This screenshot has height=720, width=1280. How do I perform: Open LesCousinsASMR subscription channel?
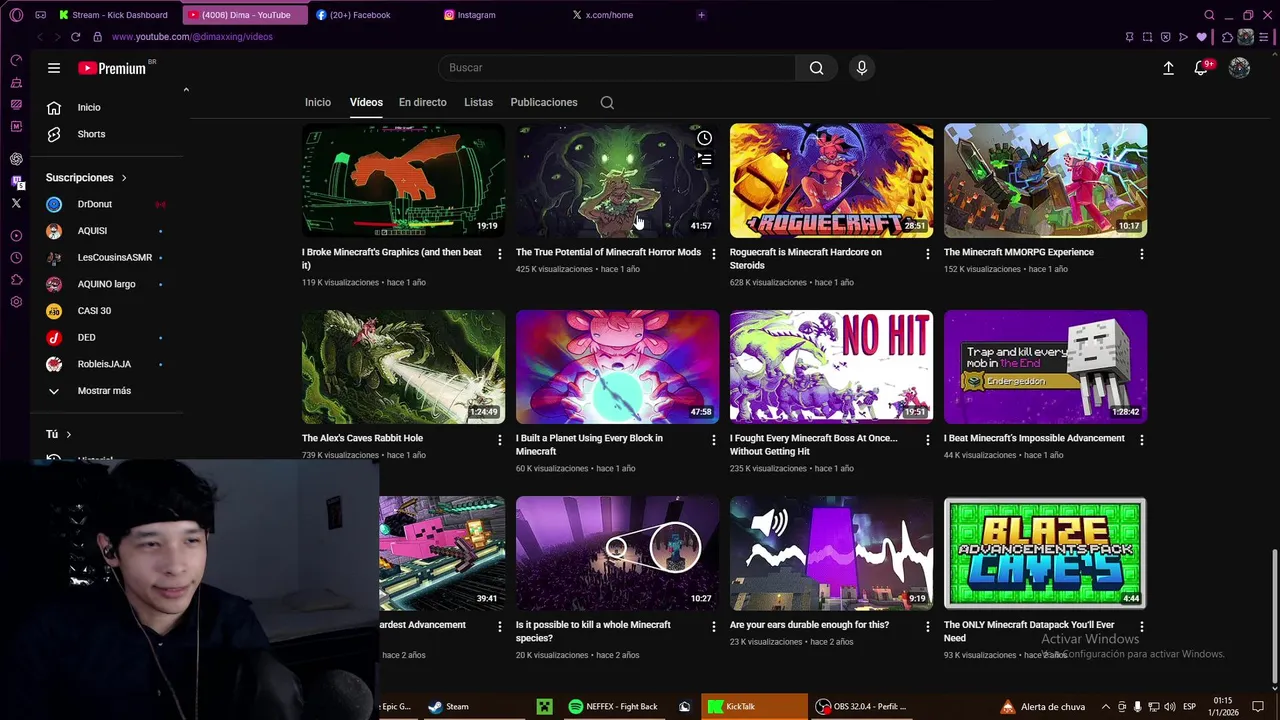point(105,257)
